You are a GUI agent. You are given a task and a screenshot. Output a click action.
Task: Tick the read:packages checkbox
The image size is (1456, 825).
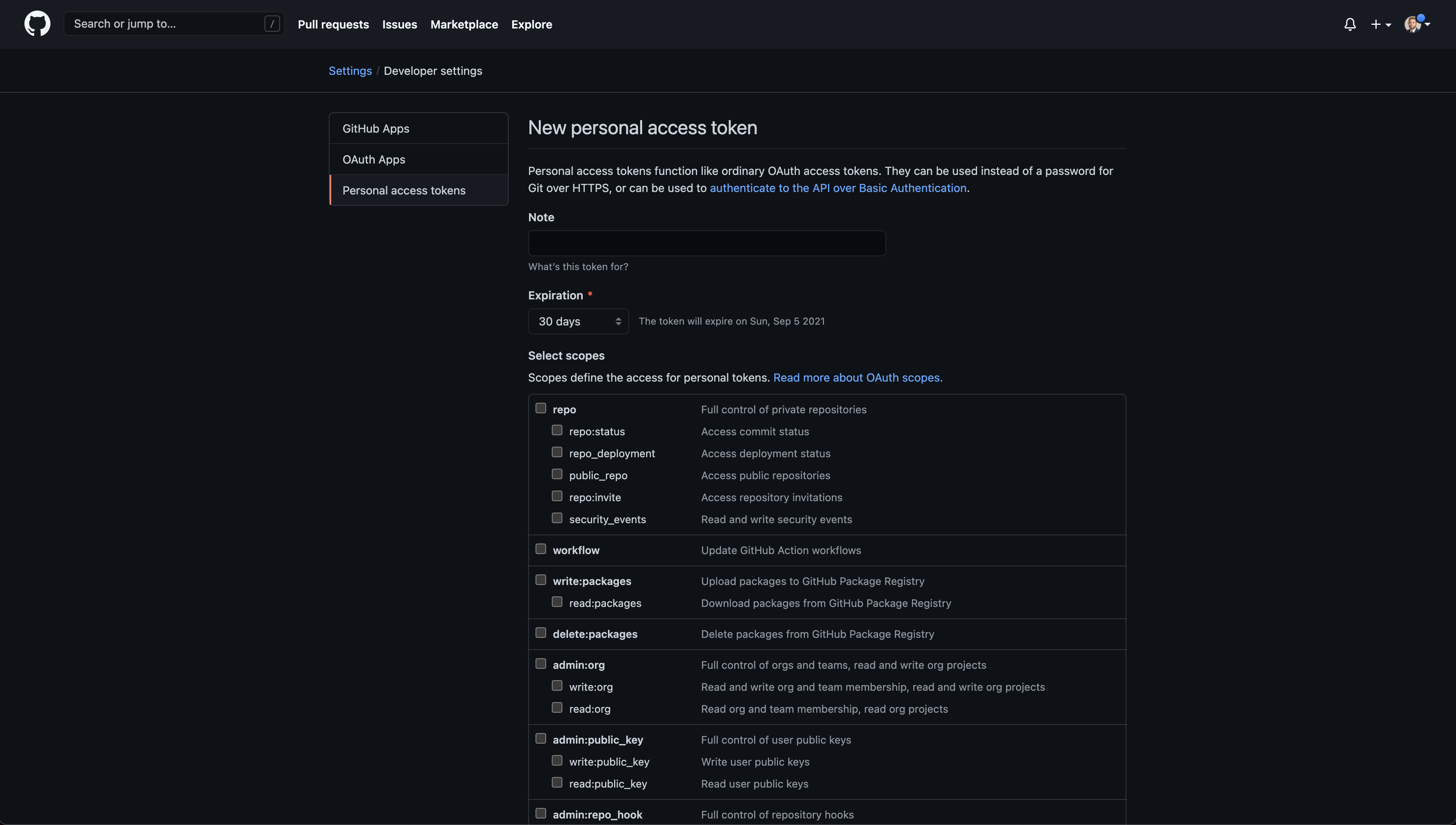coord(557,602)
